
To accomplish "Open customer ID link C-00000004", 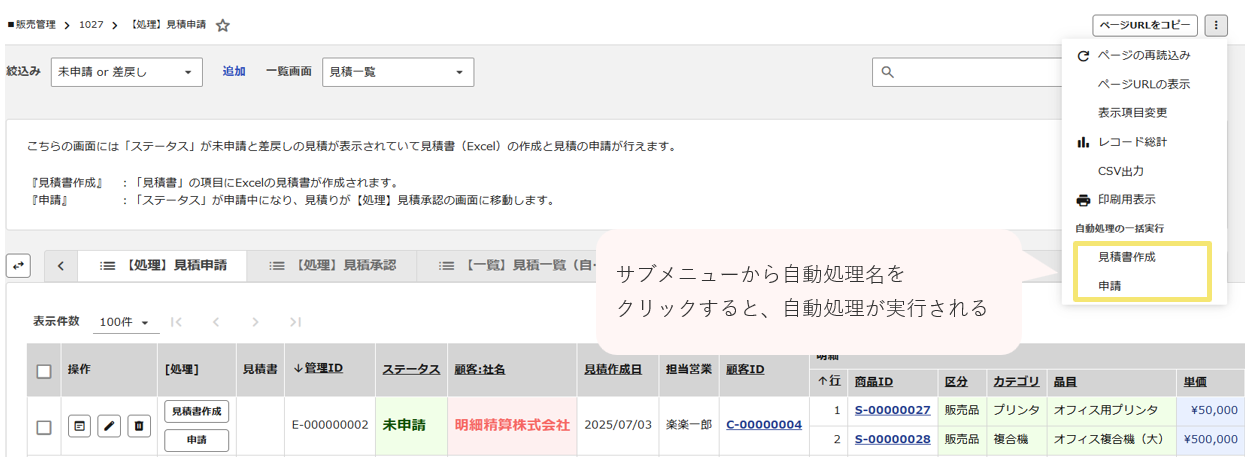I will click(763, 424).
